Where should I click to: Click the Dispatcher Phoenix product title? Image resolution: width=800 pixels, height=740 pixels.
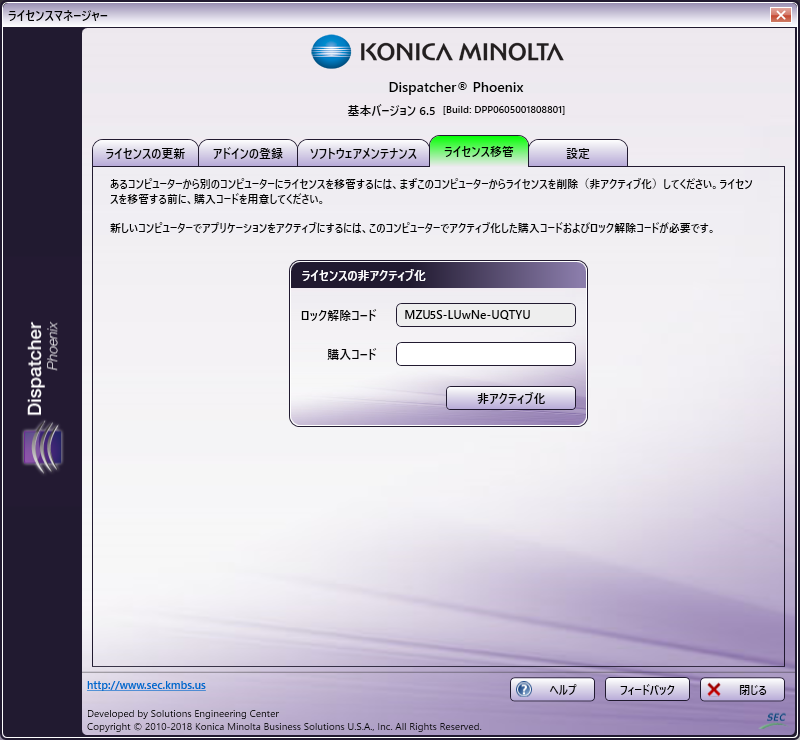[456, 87]
